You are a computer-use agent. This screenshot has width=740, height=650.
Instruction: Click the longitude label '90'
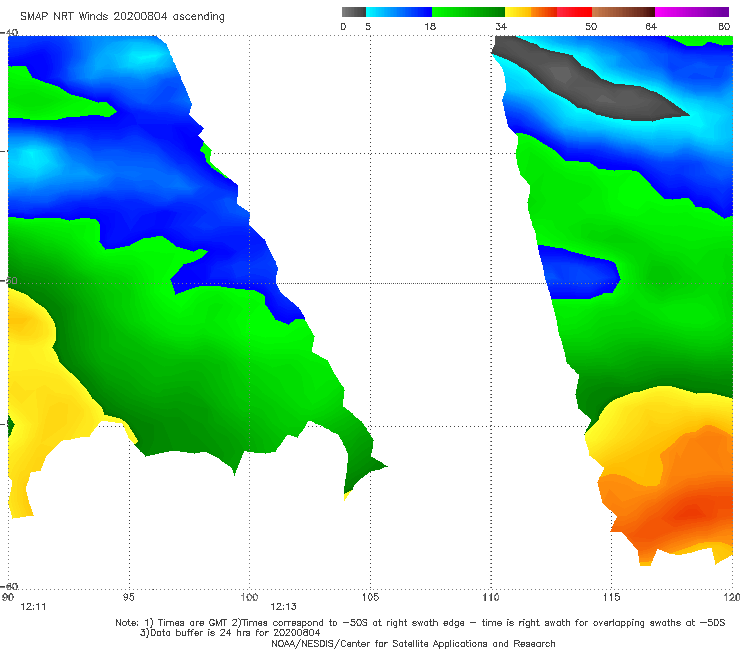(8, 598)
